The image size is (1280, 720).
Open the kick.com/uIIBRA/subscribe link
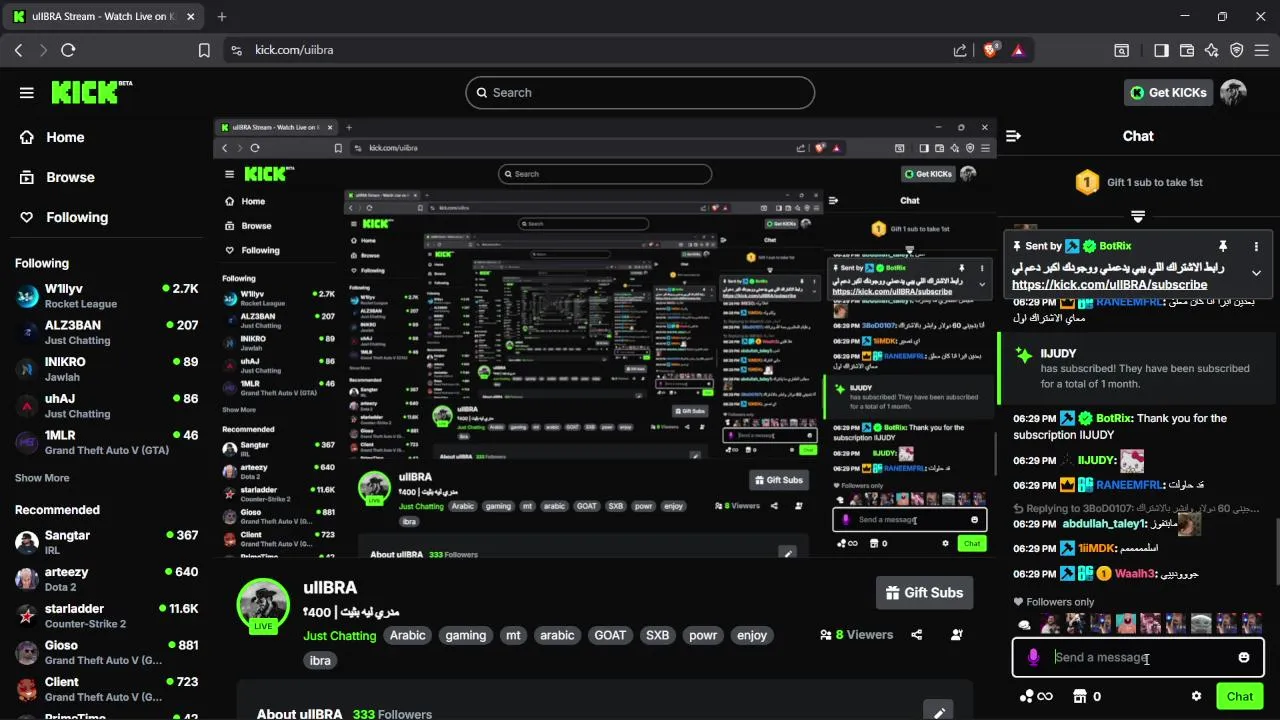(1109, 285)
